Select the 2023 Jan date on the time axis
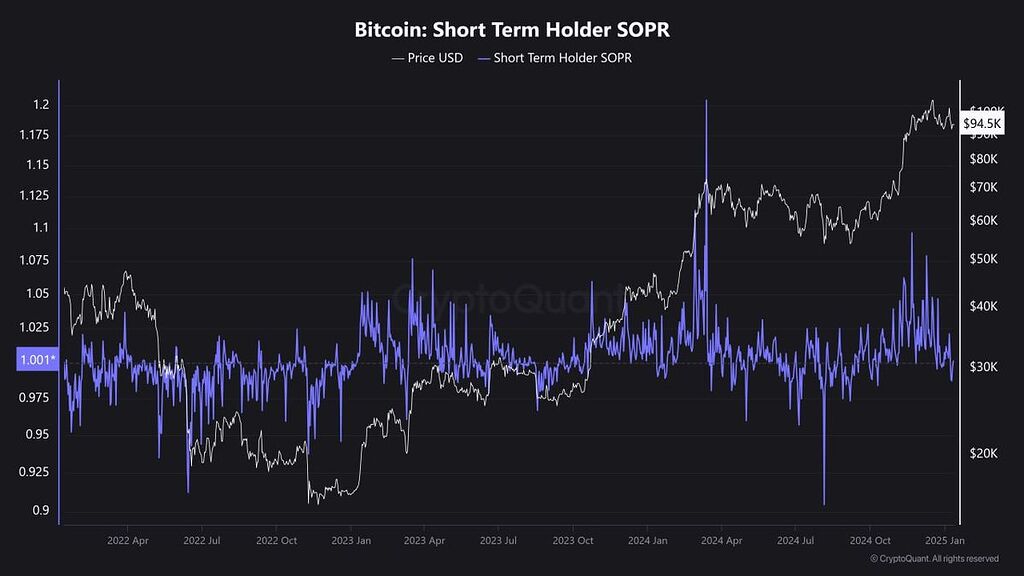Viewport: 1024px width, 576px height. (350, 540)
